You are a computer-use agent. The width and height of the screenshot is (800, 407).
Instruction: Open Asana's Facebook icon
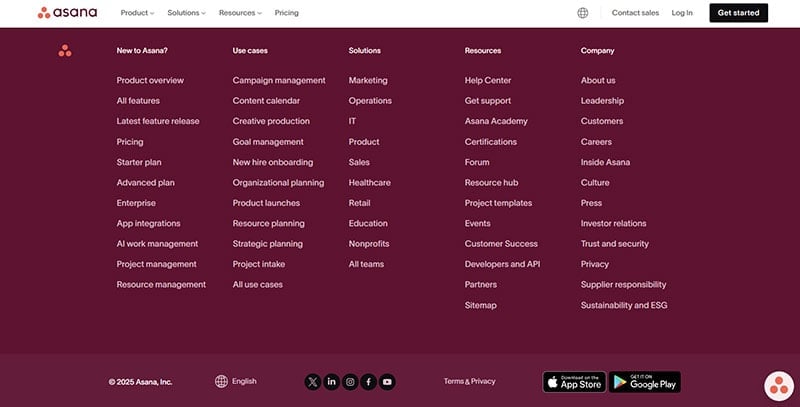click(x=368, y=381)
